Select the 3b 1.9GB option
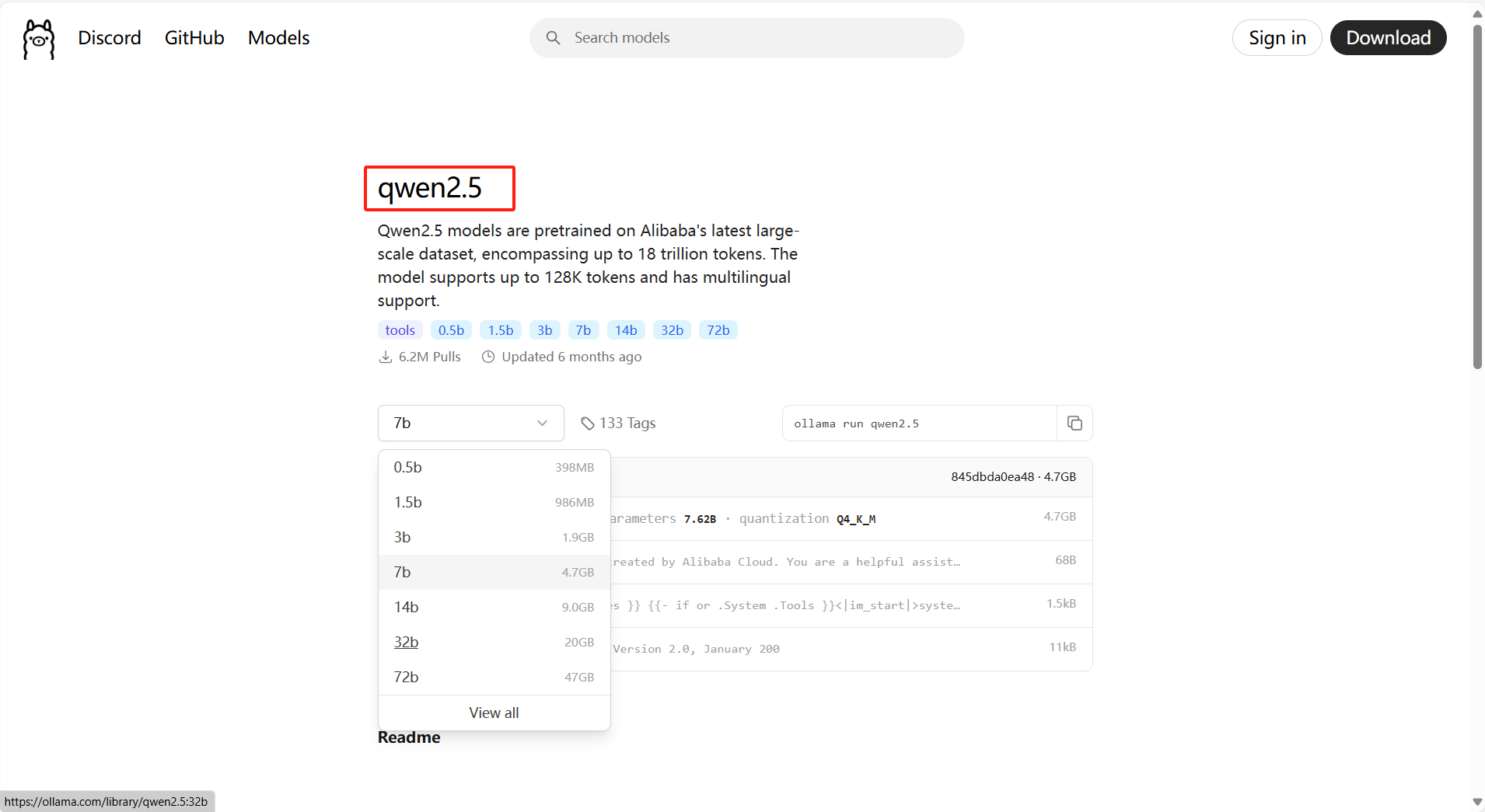1485x812 pixels. click(494, 538)
